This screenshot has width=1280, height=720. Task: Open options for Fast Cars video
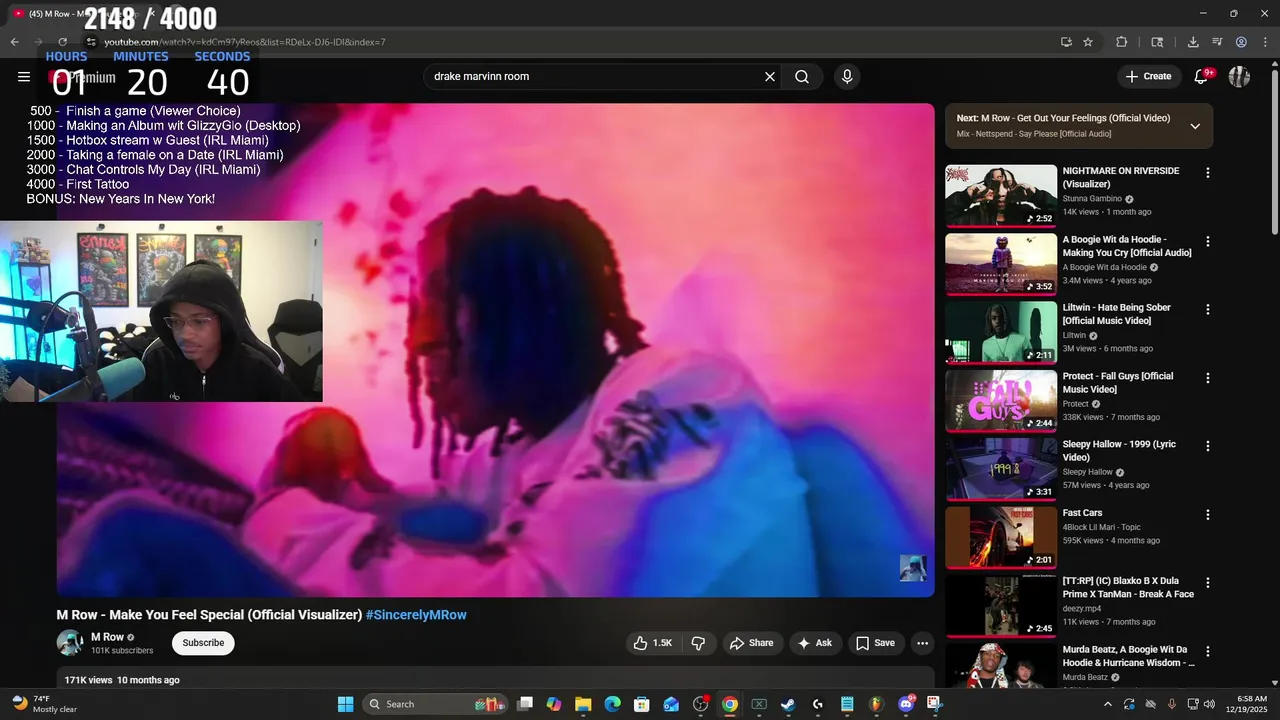(x=1207, y=514)
